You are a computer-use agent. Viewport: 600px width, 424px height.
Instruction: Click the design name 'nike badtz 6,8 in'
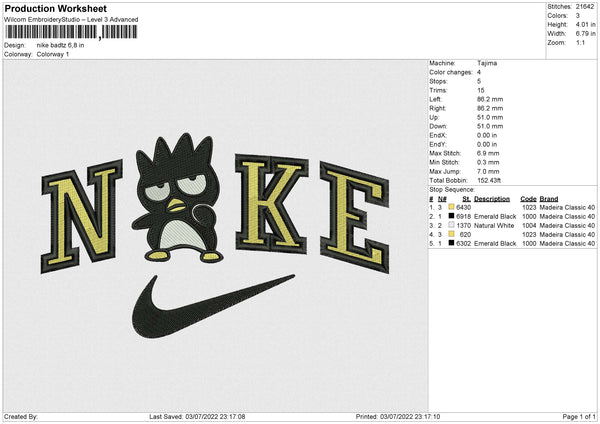click(x=60, y=45)
